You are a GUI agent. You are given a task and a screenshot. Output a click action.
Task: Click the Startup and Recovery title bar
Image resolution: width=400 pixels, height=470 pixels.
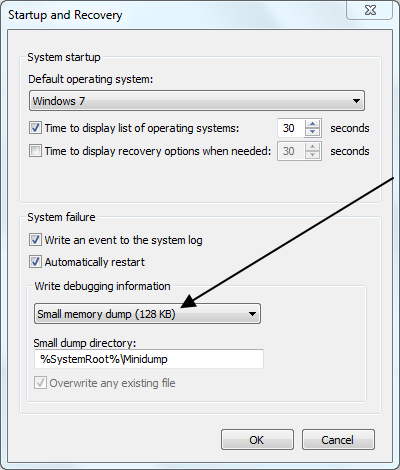tap(173, 15)
